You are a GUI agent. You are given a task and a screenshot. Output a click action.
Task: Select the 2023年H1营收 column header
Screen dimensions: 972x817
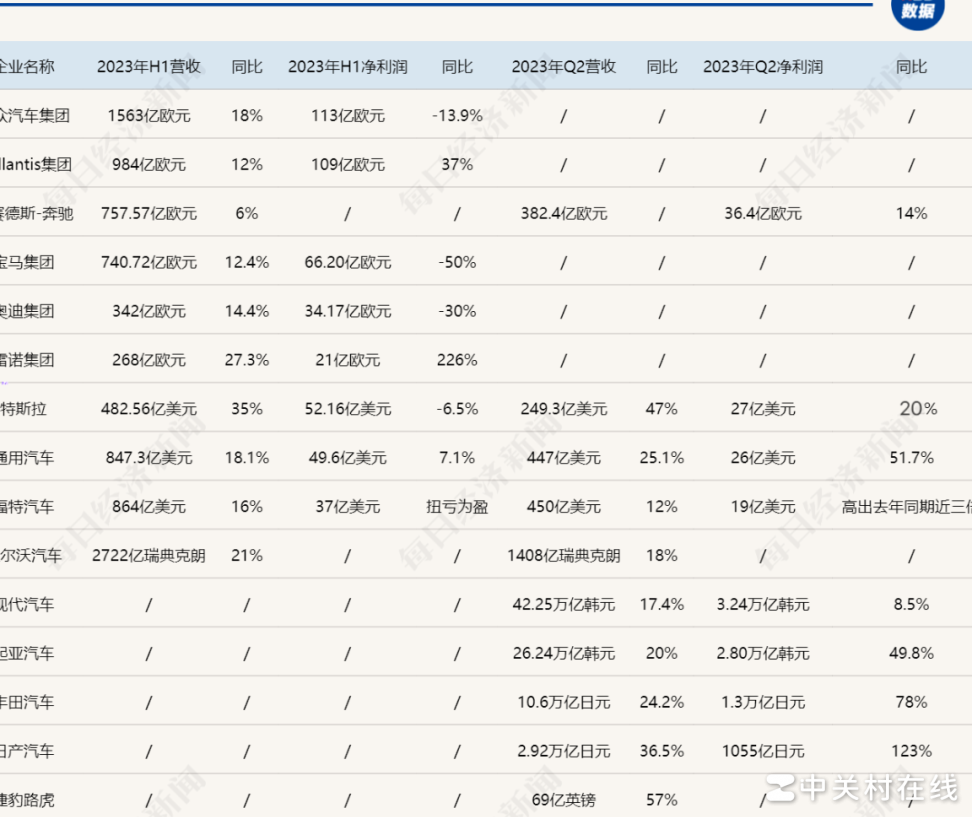pos(148,66)
